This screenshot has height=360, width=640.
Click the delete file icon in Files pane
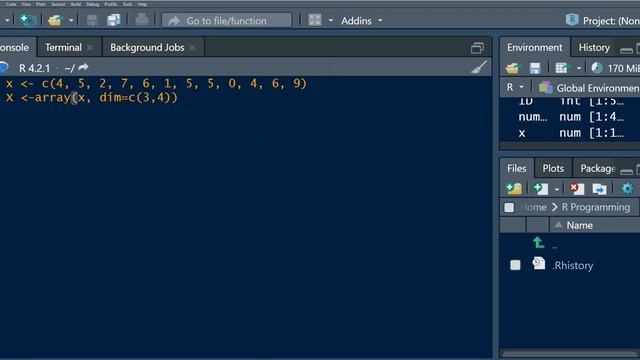pos(577,188)
